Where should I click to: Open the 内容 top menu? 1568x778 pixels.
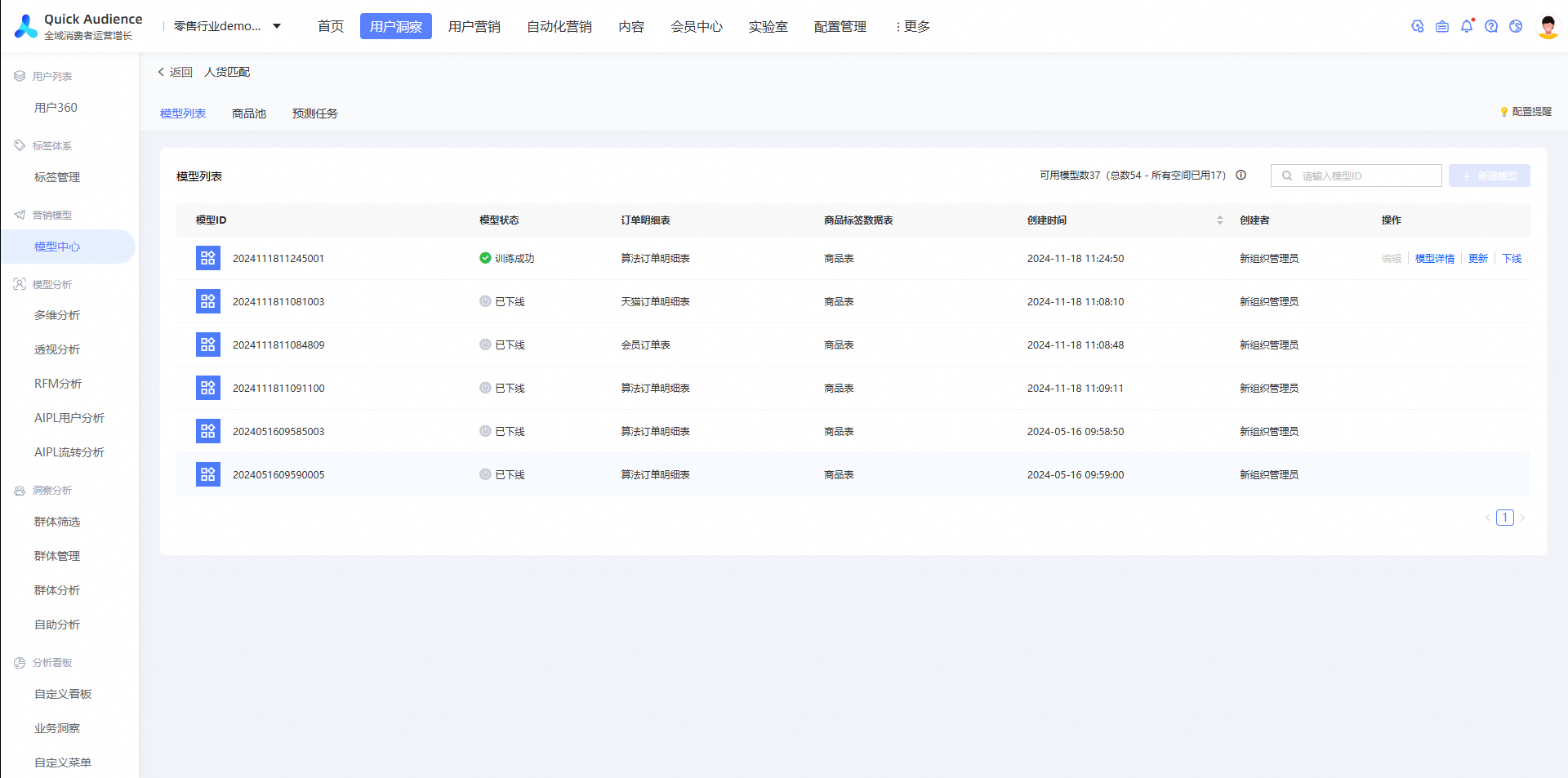coord(631,26)
